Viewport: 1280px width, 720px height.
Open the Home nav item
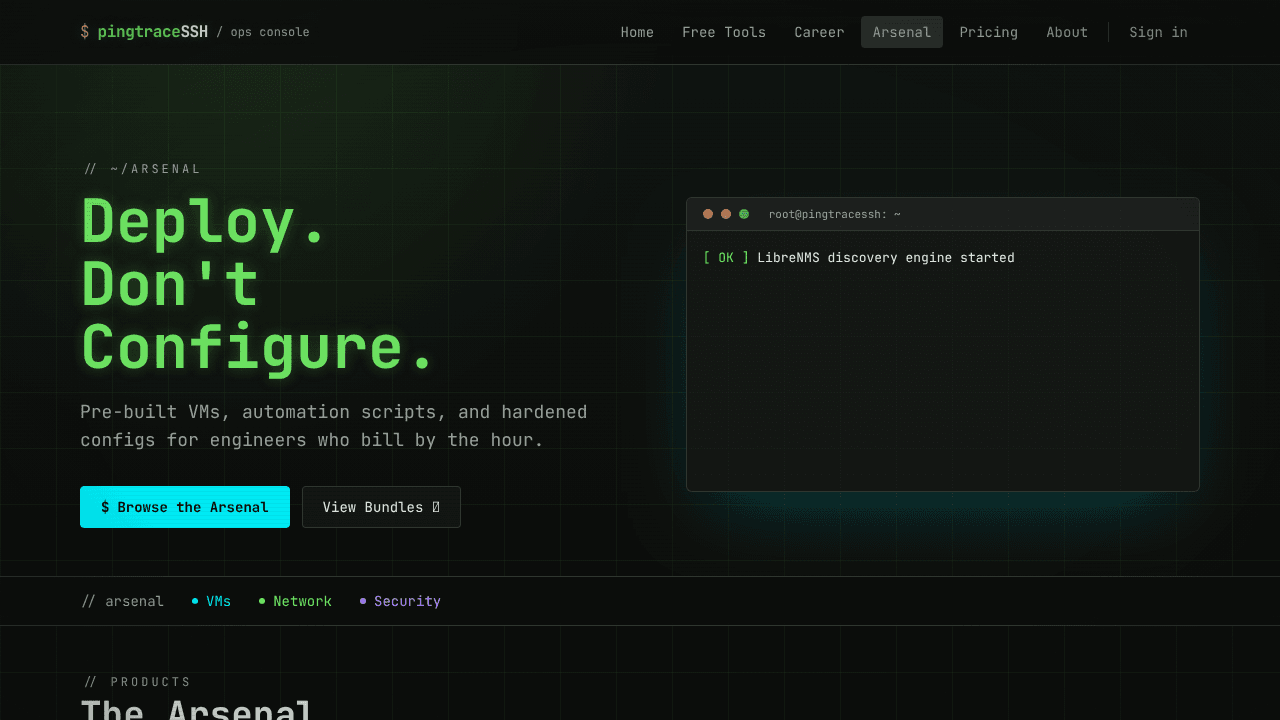point(637,32)
